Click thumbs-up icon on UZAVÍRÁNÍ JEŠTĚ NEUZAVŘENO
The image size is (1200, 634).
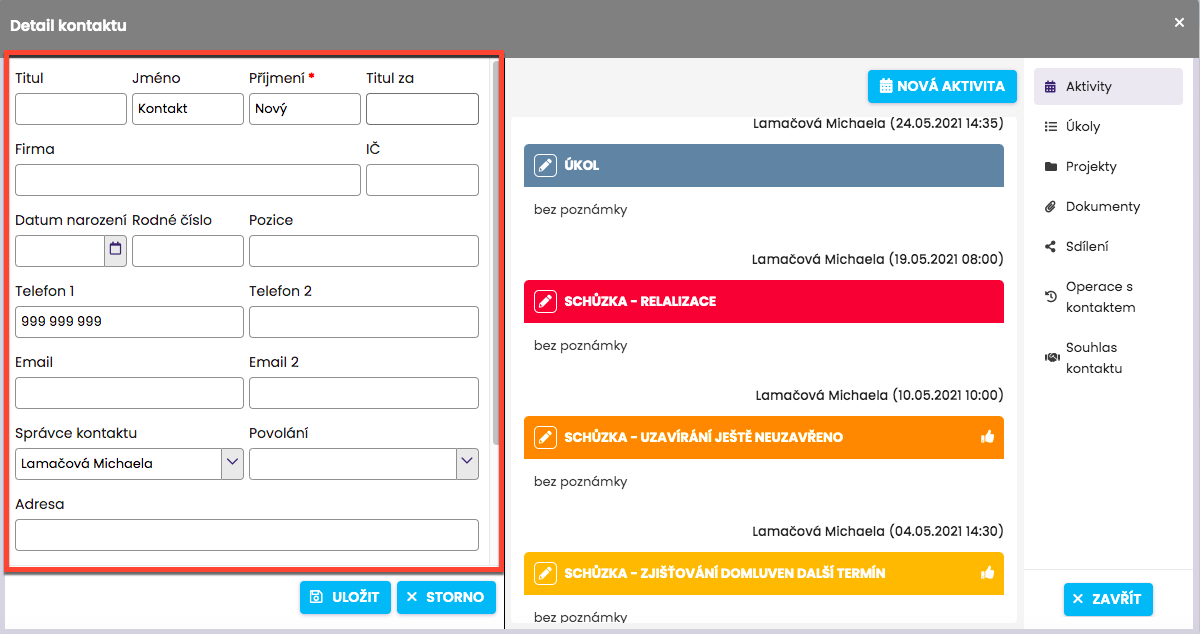[988, 437]
